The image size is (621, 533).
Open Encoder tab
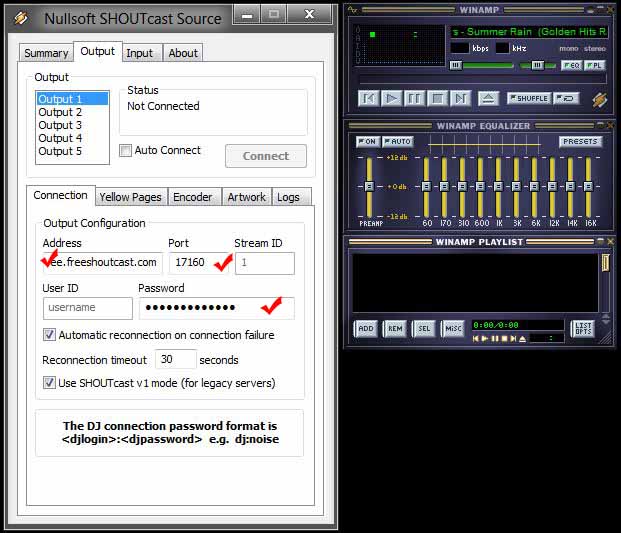tap(192, 197)
